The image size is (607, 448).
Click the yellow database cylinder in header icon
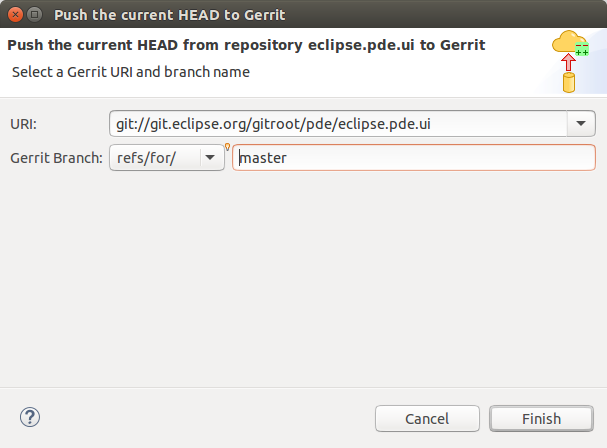(569, 82)
